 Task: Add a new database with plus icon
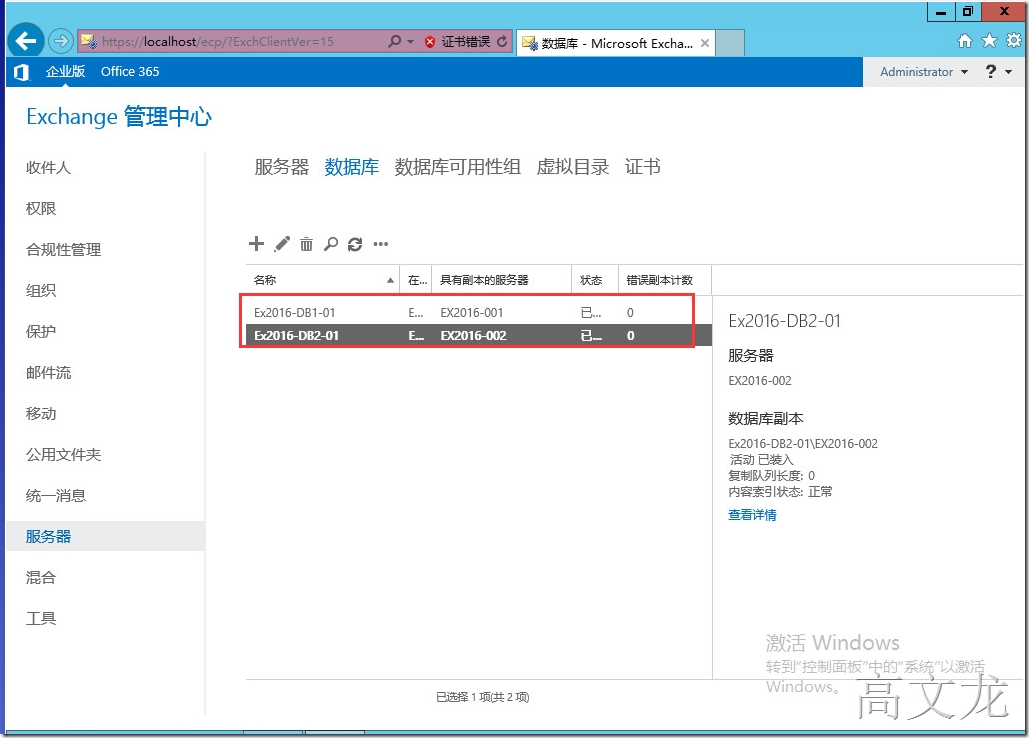(x=256, y=244)
